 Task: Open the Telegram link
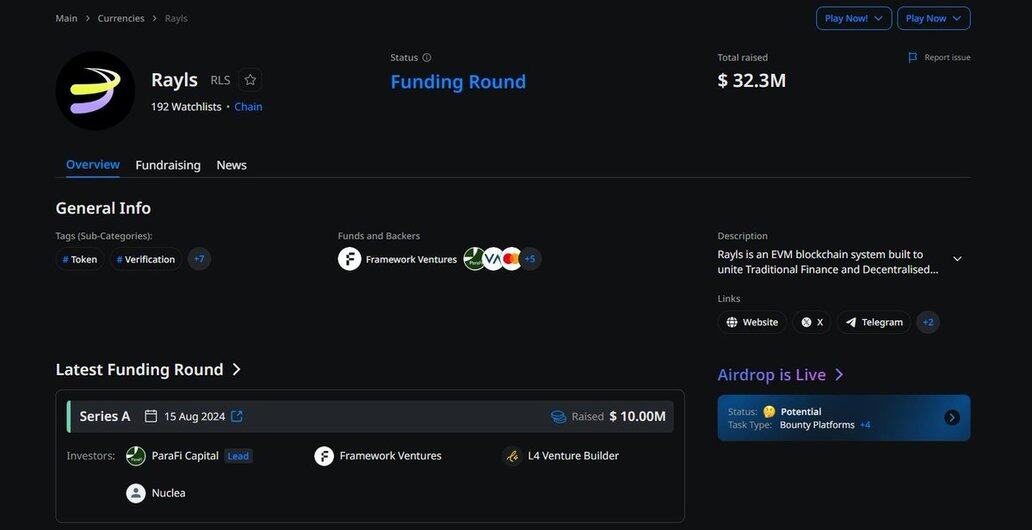[874, 322]
